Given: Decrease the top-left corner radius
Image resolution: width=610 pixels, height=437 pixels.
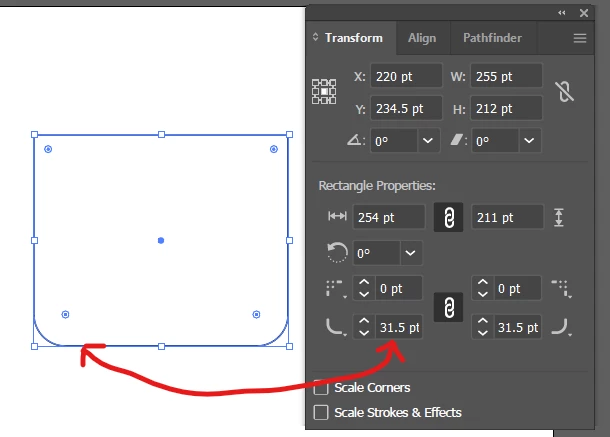Looking at the screenshot, I should pos(364,295).
